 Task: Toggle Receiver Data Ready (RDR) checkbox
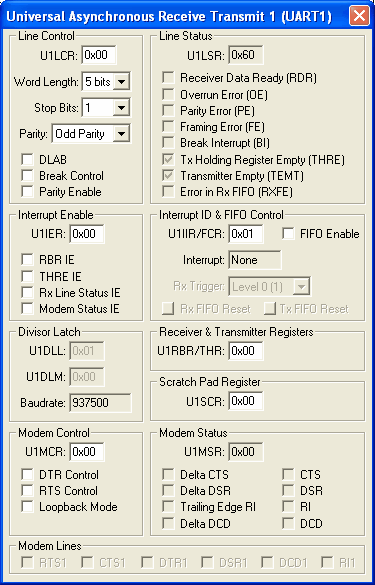click(168, 78)
